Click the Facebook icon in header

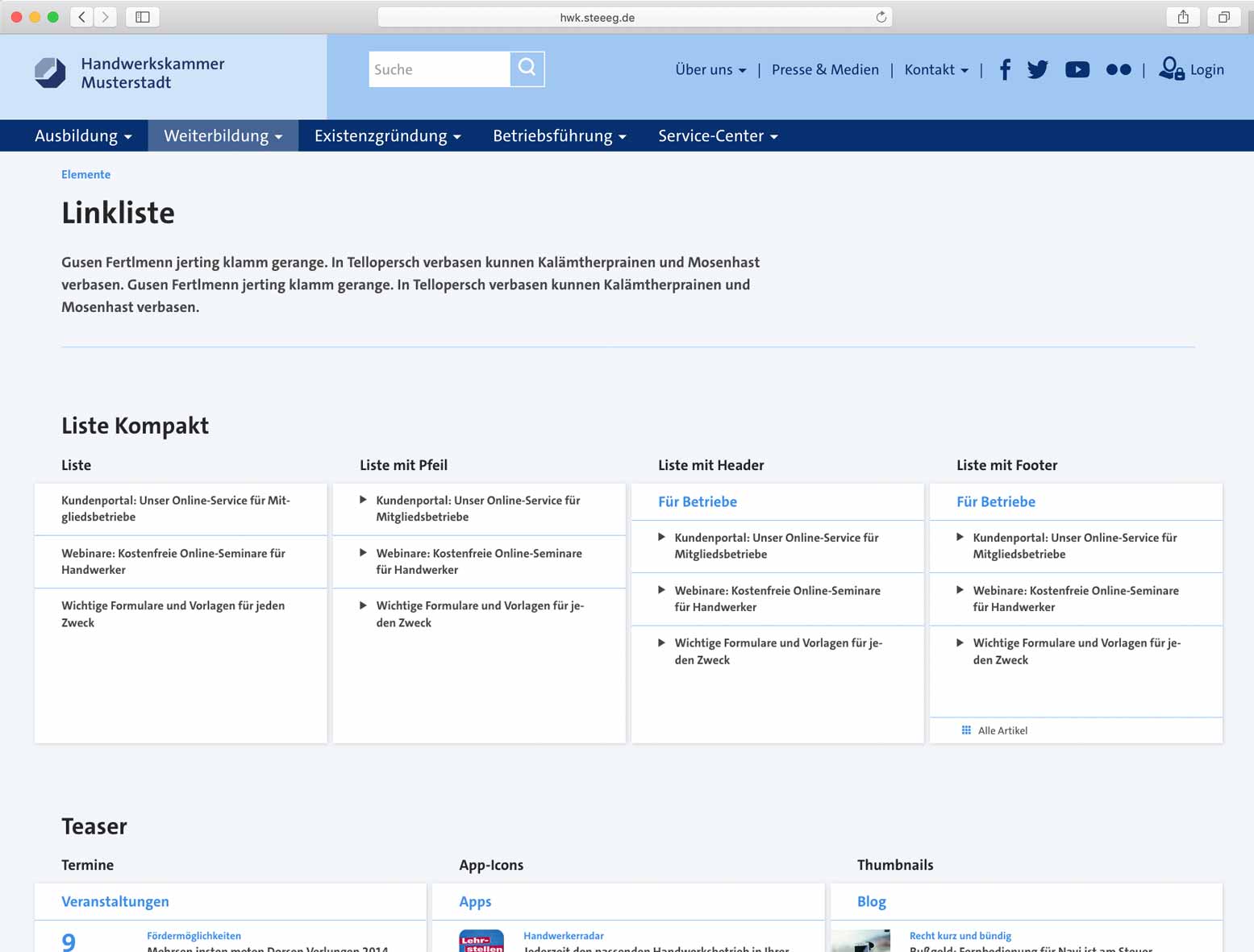(x=1005, y=70)
